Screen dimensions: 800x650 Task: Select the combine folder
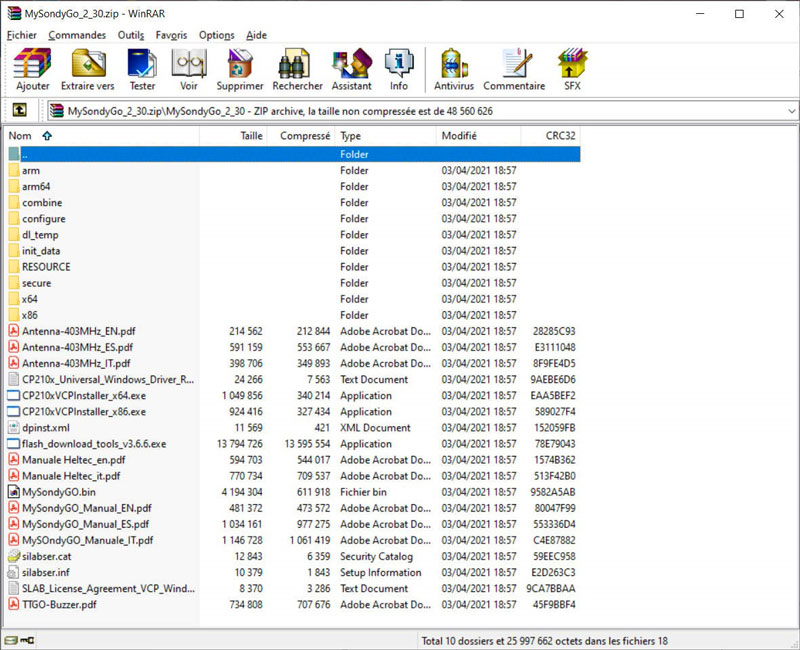294,203
